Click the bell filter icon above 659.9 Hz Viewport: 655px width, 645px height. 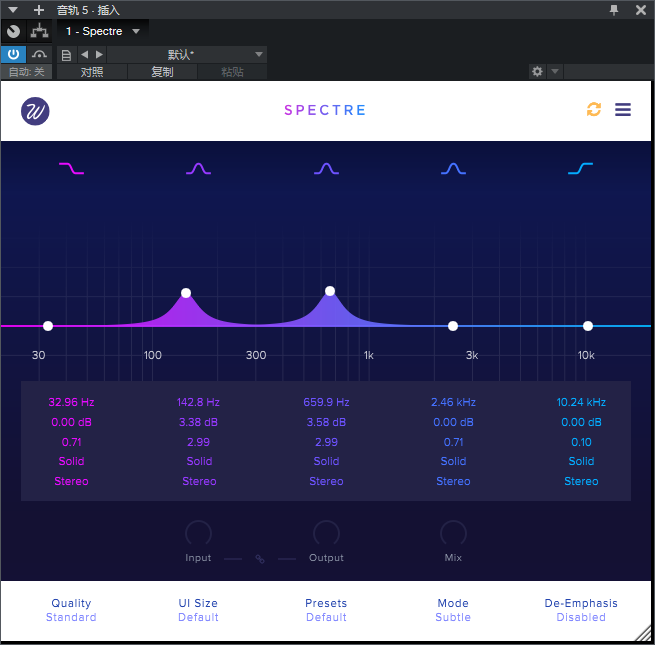(x=326, y=168)
